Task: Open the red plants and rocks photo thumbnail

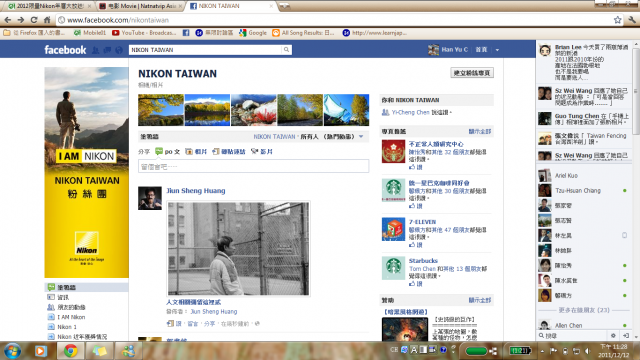Action: 253,110
